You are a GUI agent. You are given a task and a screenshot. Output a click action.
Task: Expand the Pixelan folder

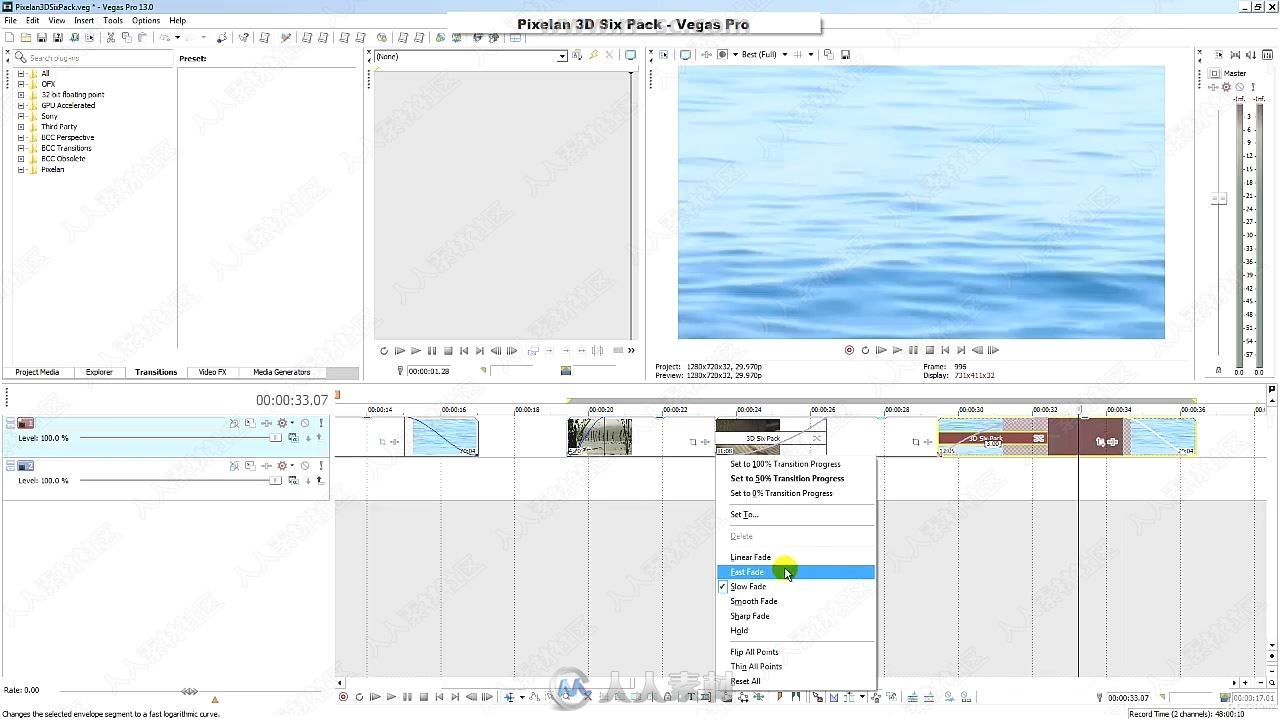[x=20, y=169]
